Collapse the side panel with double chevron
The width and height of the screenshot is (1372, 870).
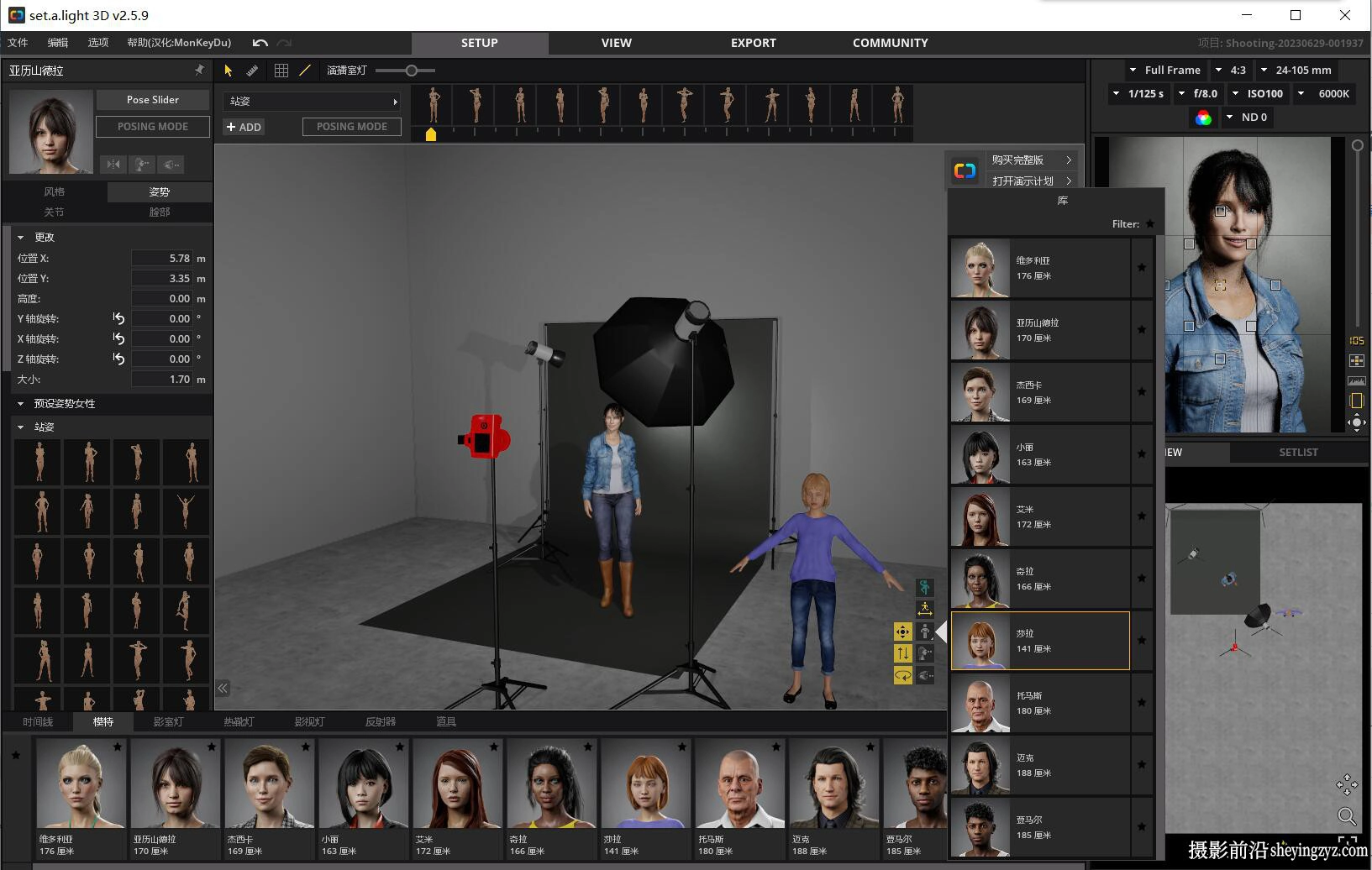223,689
